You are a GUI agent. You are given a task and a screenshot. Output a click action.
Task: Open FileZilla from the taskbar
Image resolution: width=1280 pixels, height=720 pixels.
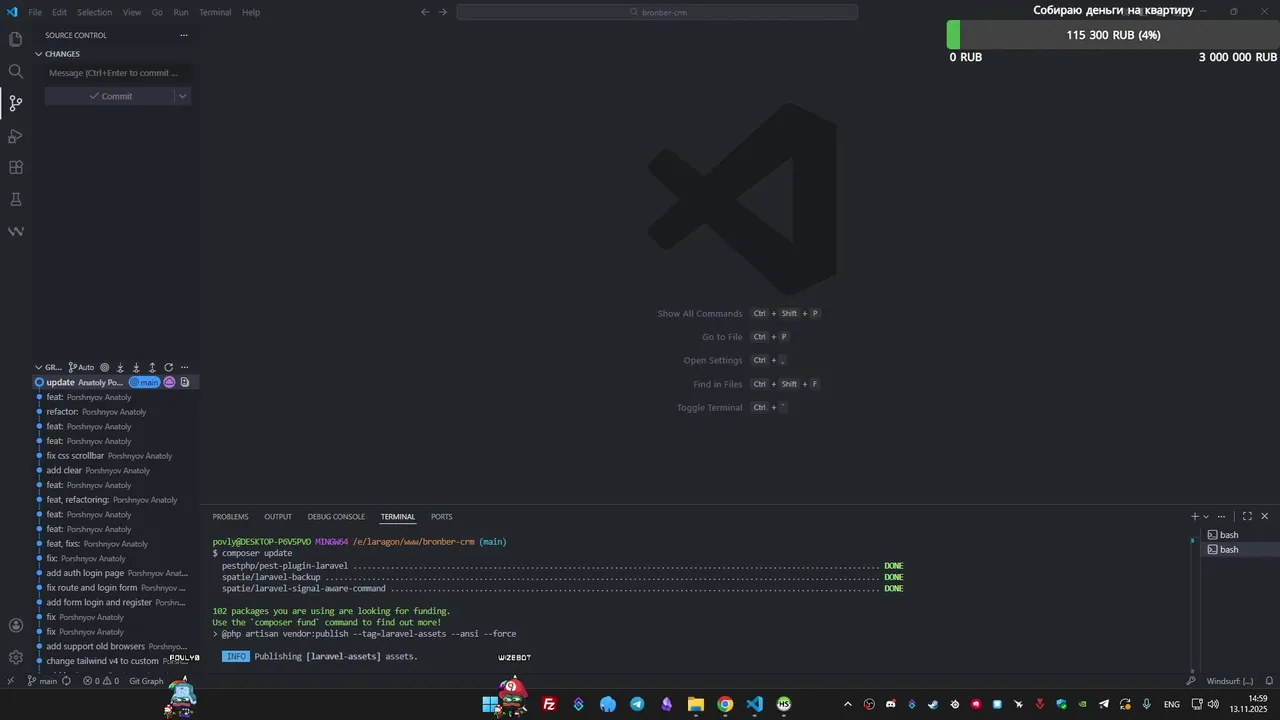click(x=549, y=704)
